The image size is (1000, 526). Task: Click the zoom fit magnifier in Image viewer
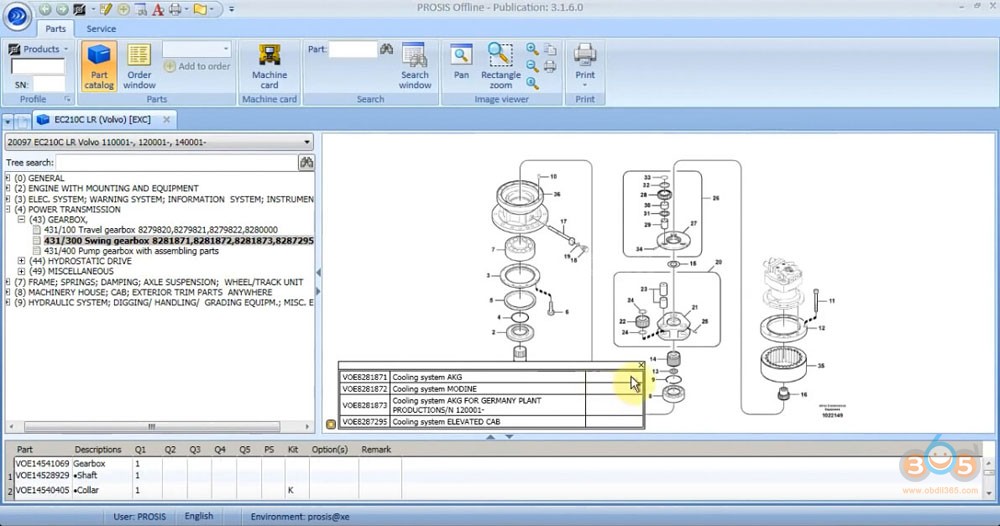tap(533, 84)
